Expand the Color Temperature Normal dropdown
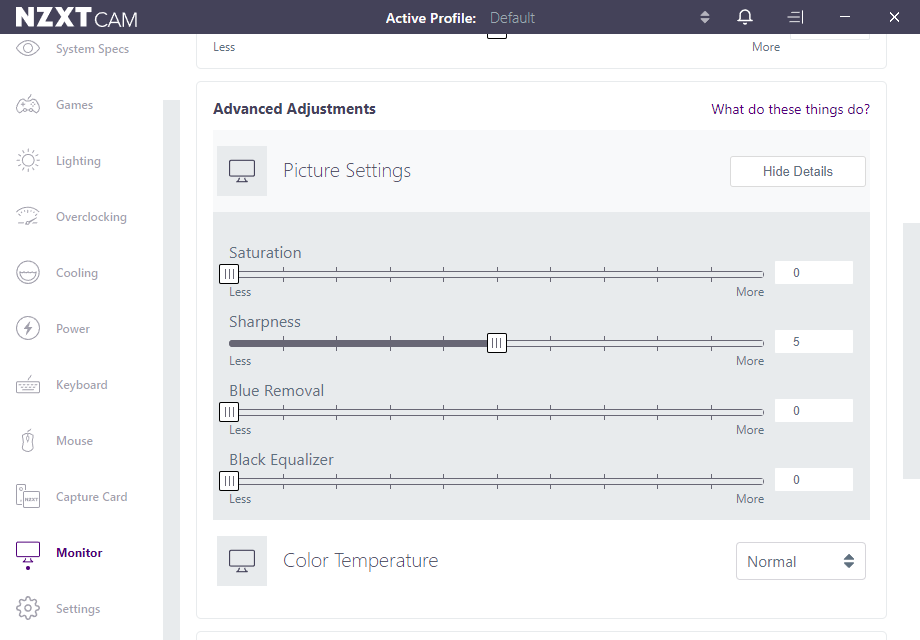This screenshot has width=920, height=640. coord(800,561)
